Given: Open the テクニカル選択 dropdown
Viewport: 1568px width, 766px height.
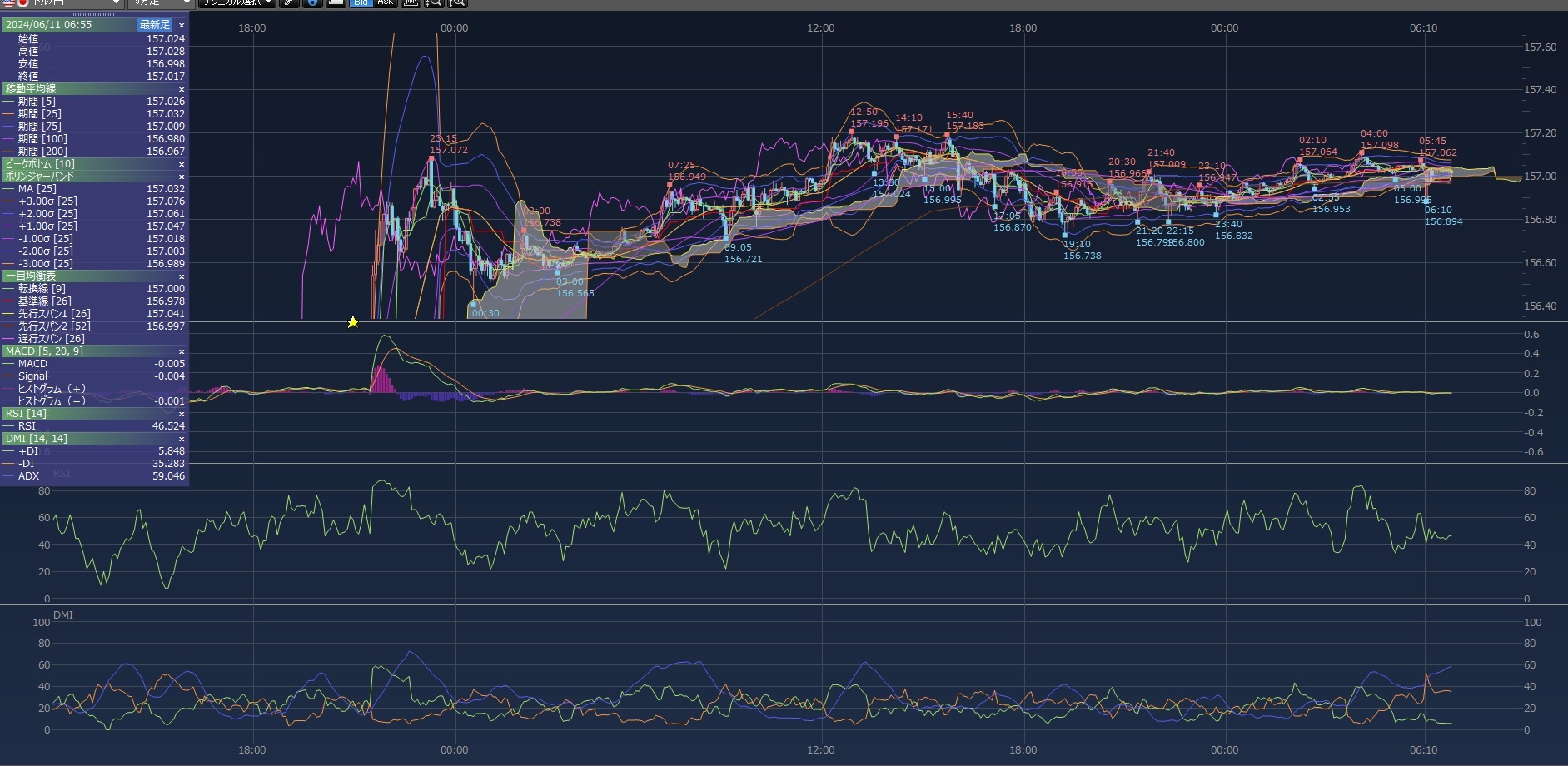Looking at the screenshot, I should (236, 2).
